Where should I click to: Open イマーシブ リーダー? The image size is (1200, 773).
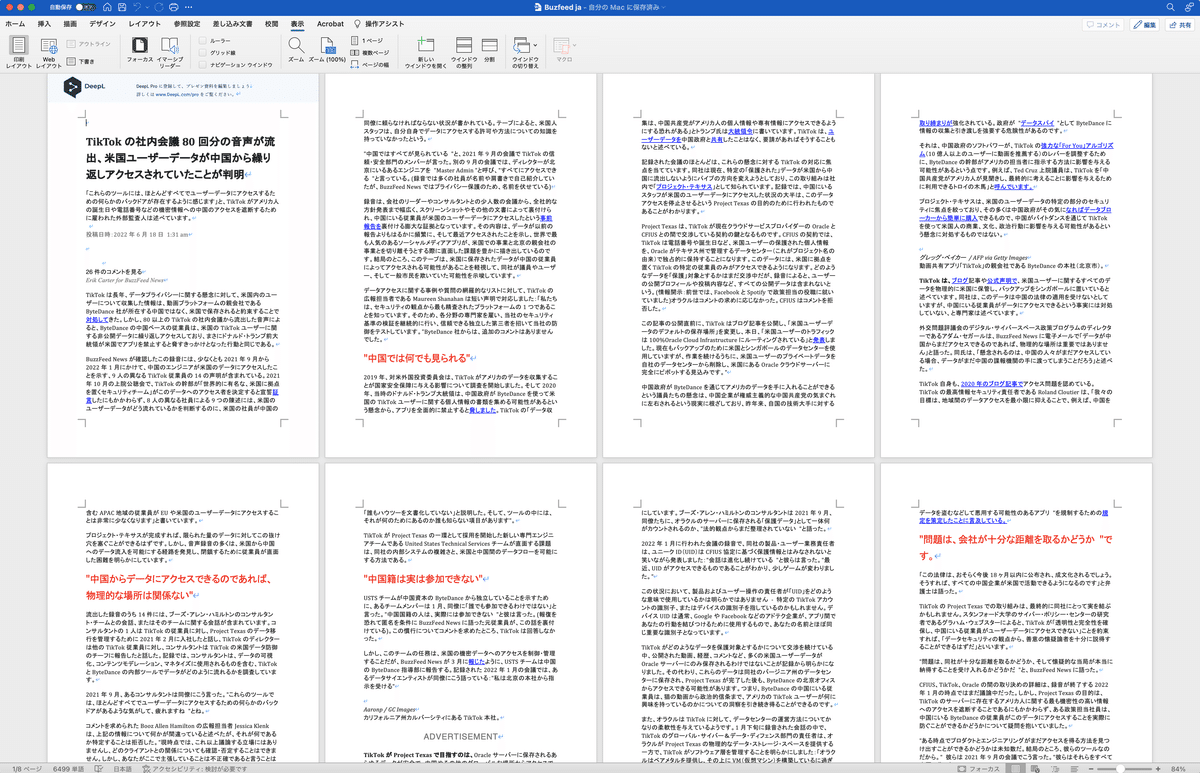[170, 52]
